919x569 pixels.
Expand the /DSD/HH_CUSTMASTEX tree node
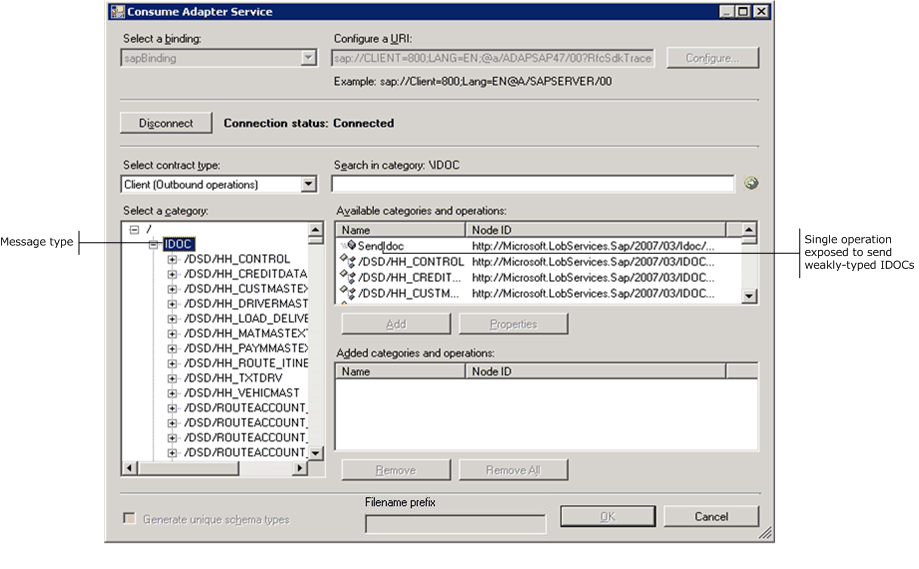coord(172,289)
